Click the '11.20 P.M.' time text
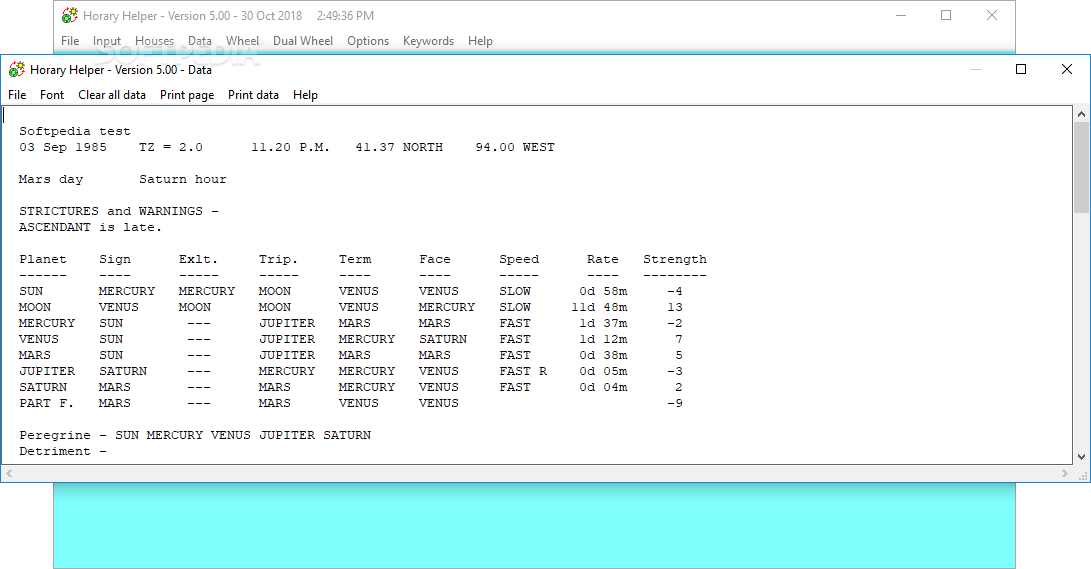The height and width of the screenshot is (569, 1091). tap(290, 147)
